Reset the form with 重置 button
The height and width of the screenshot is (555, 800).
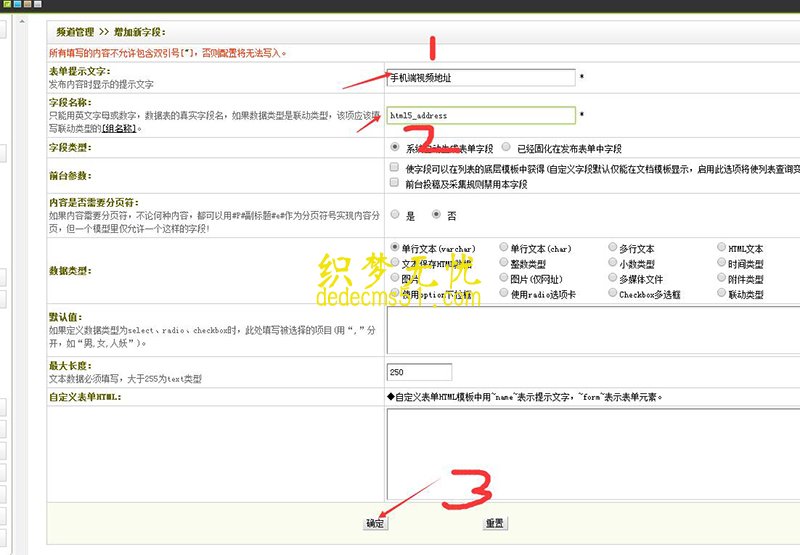494,523
